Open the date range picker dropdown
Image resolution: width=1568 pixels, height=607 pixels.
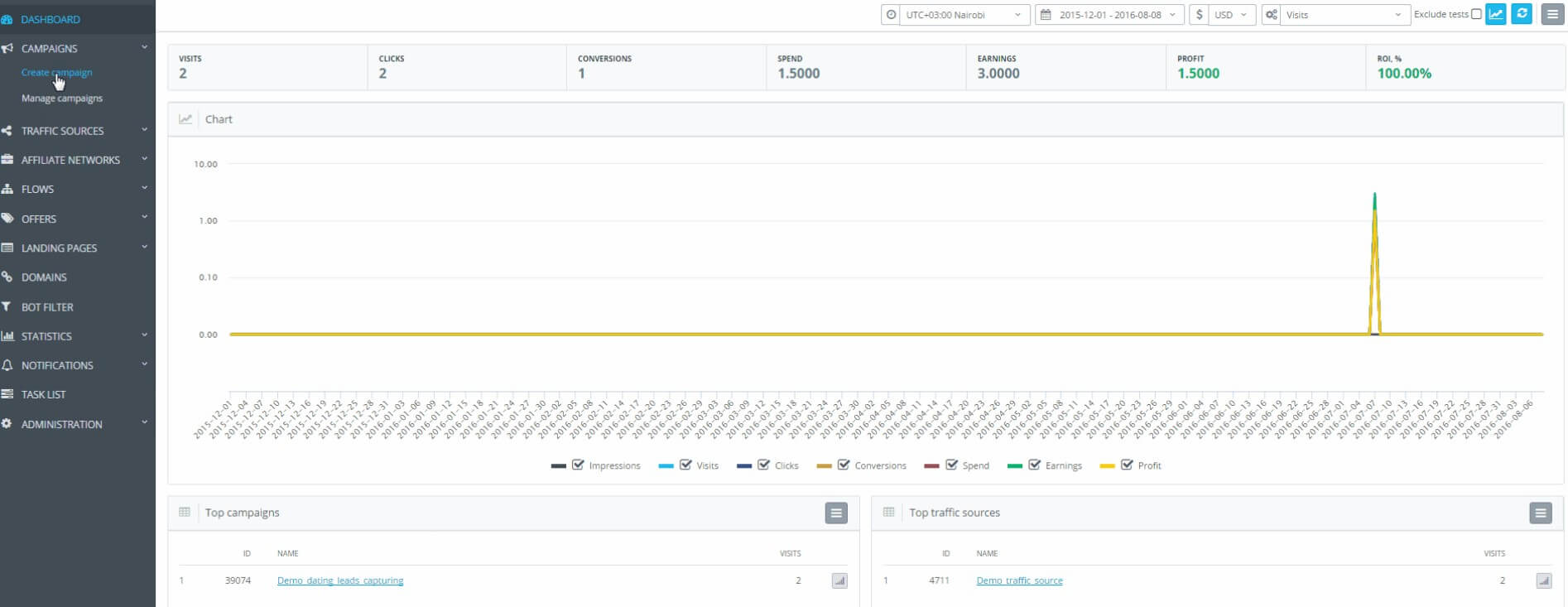[x=1109, y=15]
